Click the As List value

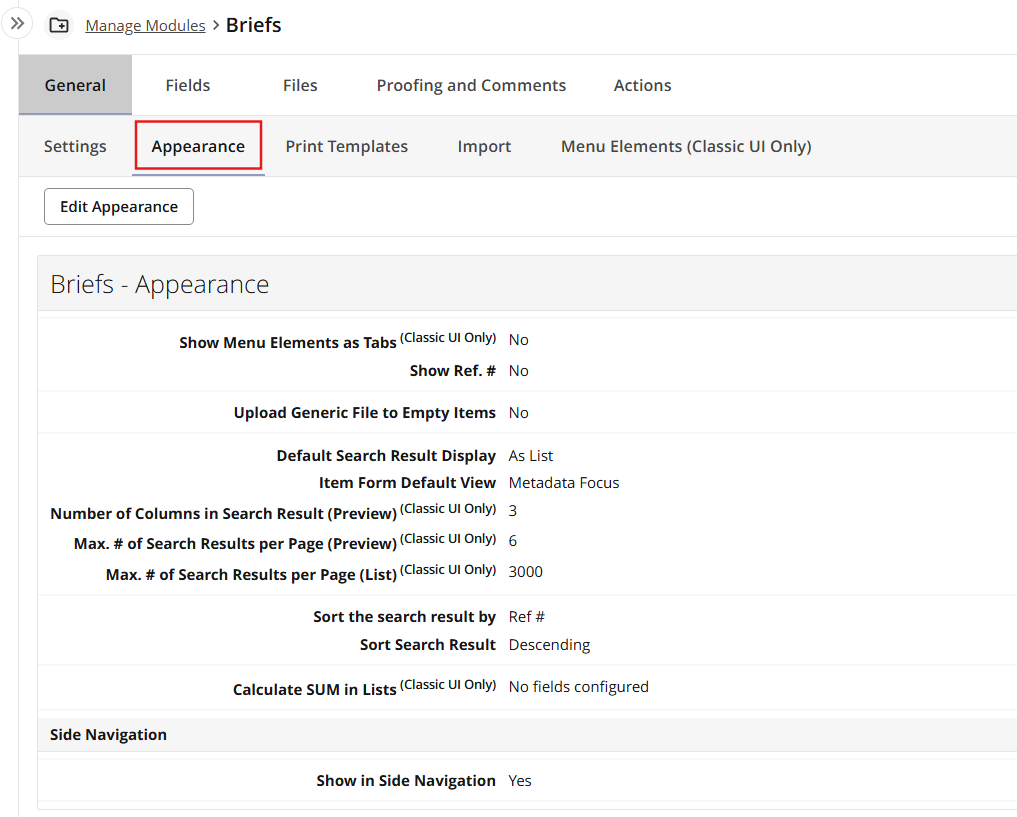pos(531,455)
